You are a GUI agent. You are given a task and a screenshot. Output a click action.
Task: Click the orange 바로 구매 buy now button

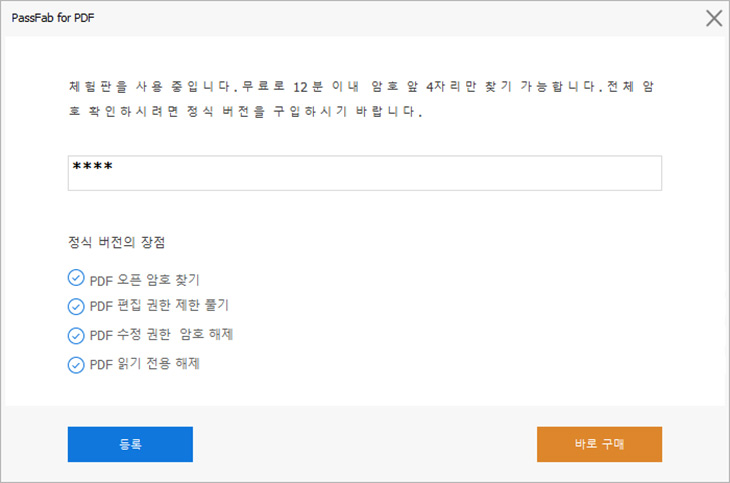[599, 444]
